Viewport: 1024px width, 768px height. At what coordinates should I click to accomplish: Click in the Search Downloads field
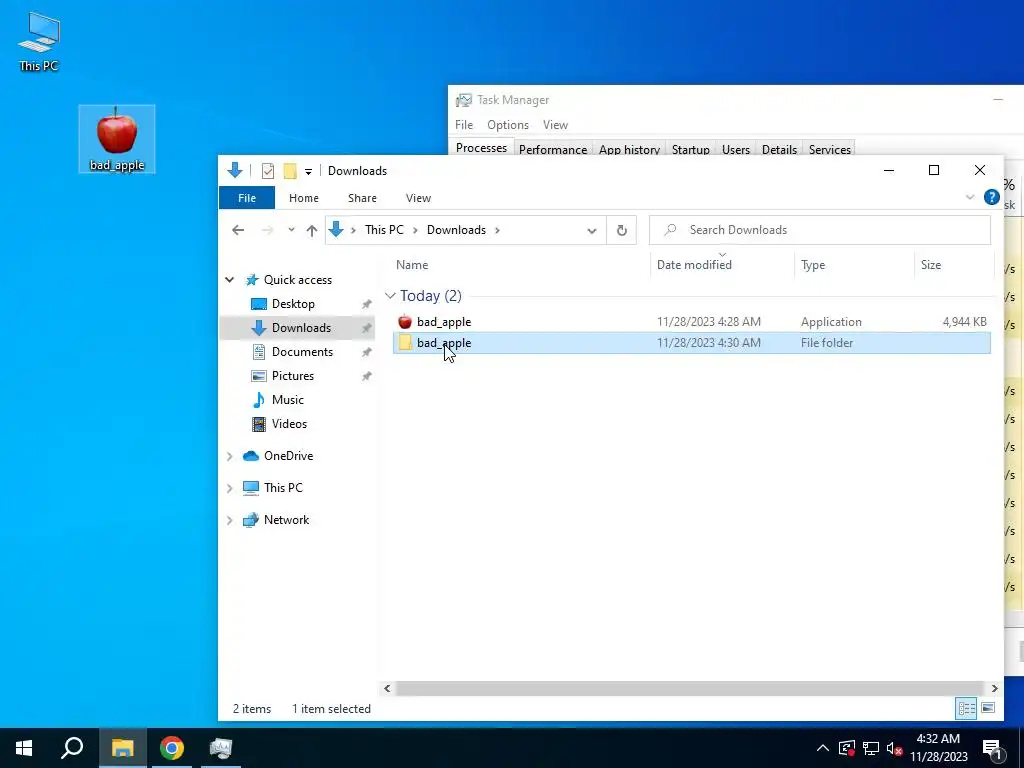[820, 230]
